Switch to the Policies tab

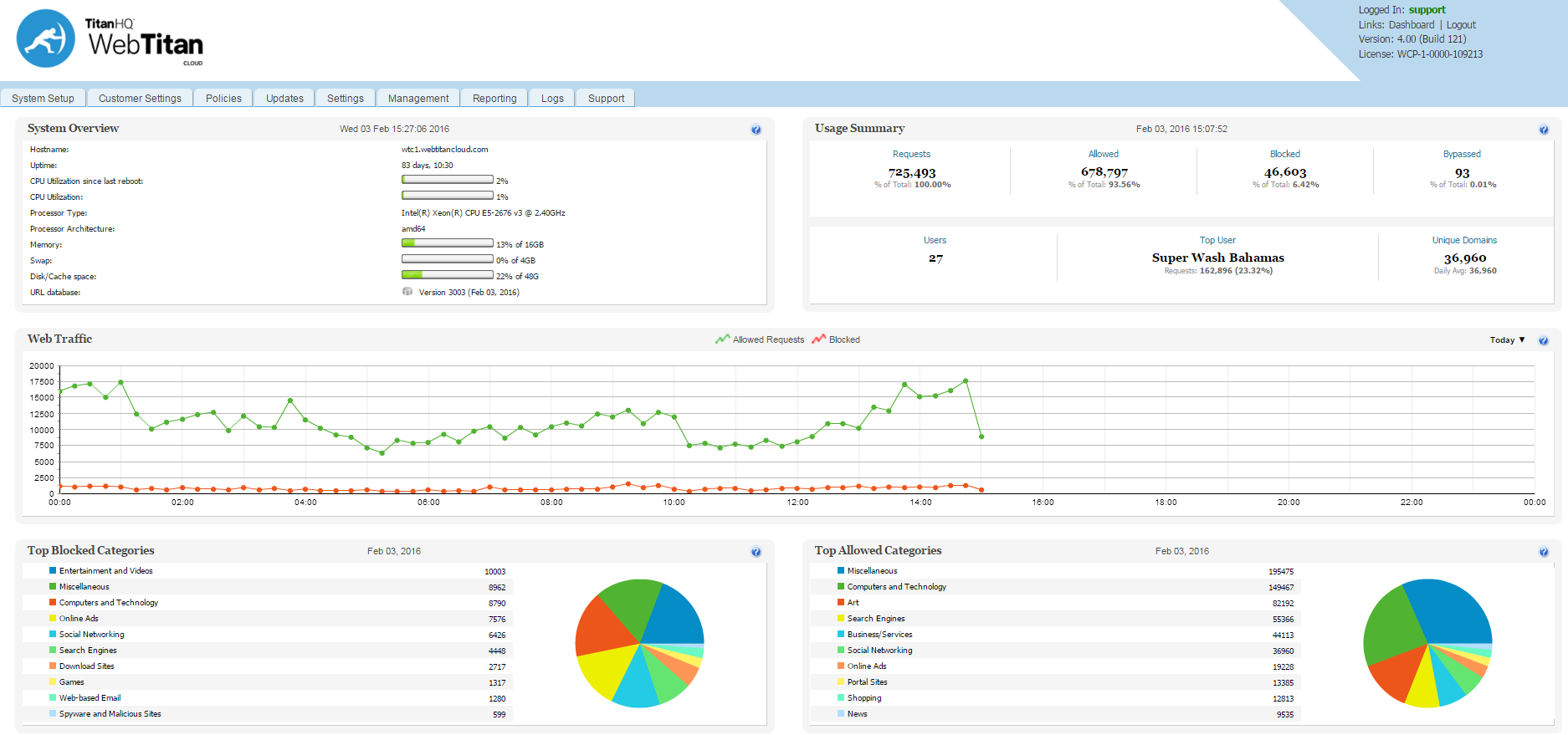(x=223, y=99)
